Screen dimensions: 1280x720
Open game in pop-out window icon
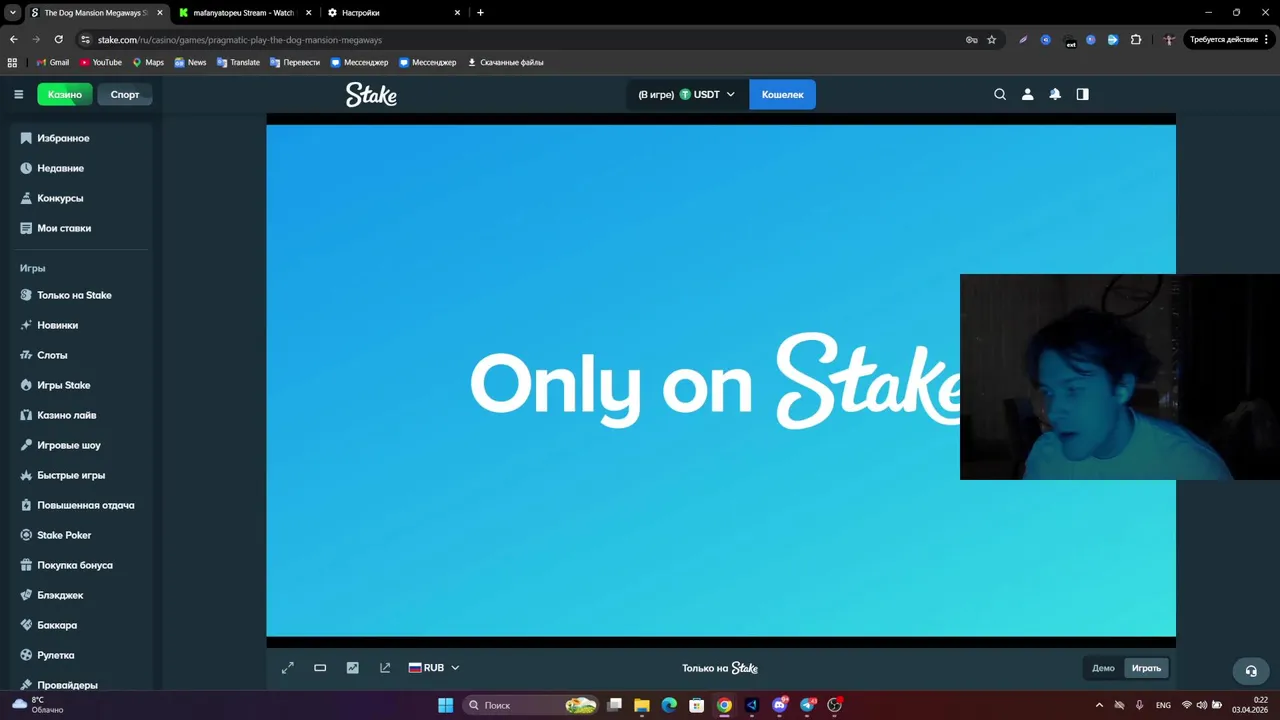click(385, 668)
